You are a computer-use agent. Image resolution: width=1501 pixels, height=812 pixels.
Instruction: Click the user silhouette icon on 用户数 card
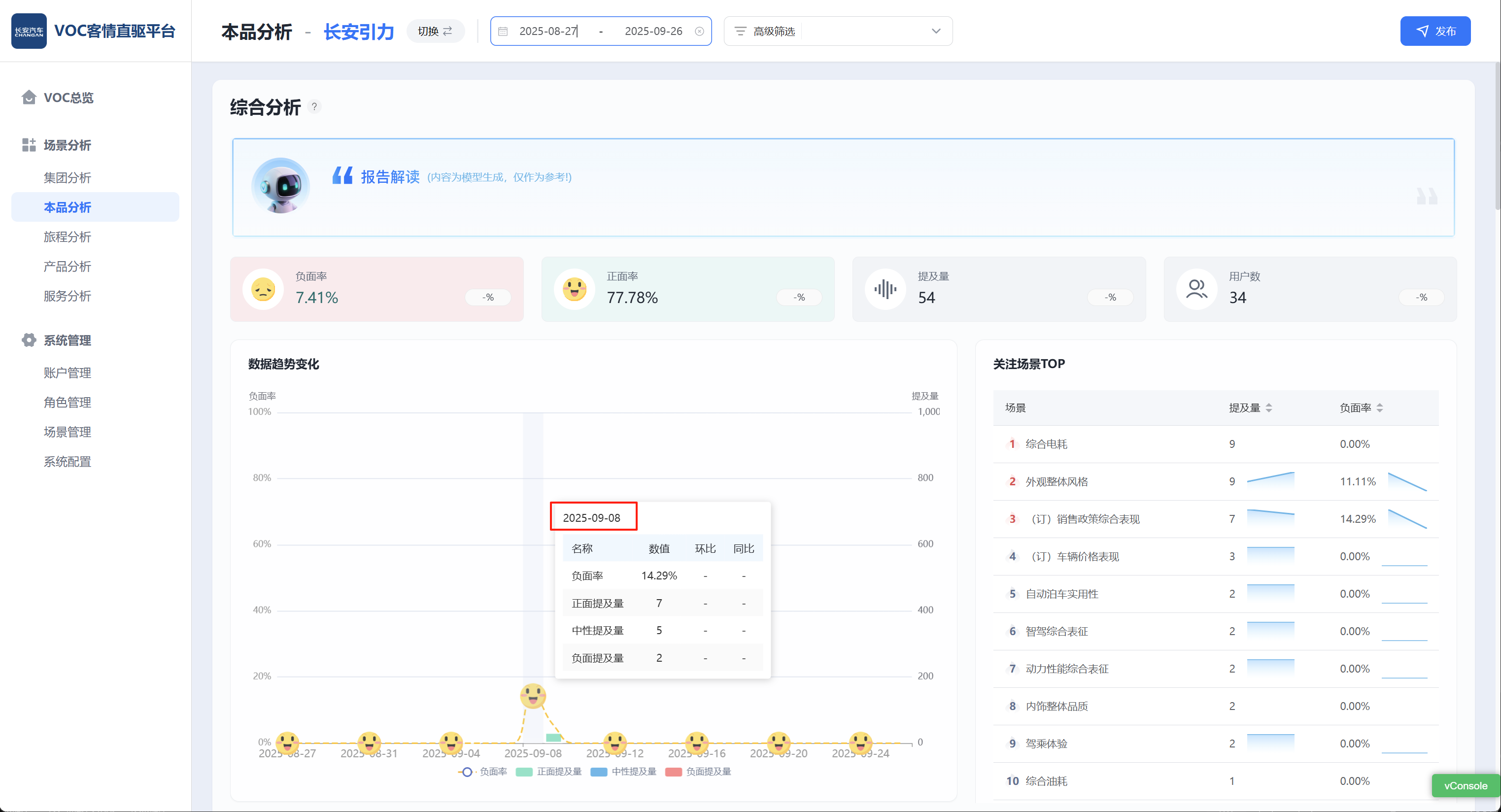(x=1196, y=289)
